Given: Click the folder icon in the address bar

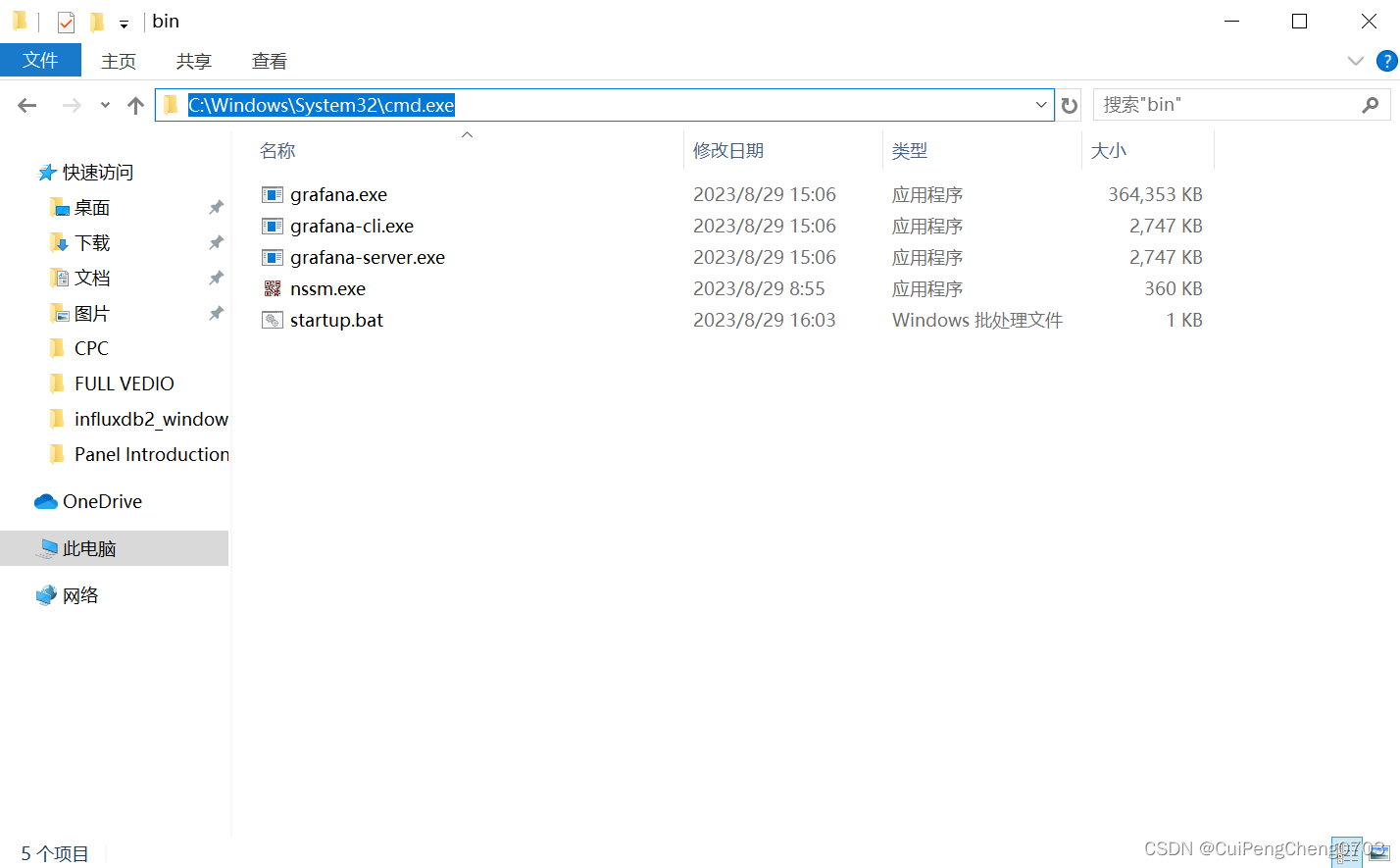Looking at the screenshot, I should click(171, 105).
